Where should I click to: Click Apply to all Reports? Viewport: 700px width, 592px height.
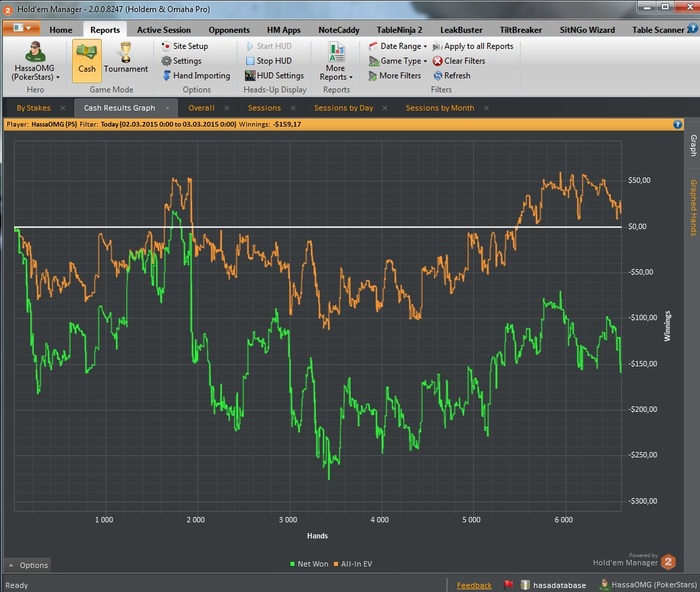472,46
